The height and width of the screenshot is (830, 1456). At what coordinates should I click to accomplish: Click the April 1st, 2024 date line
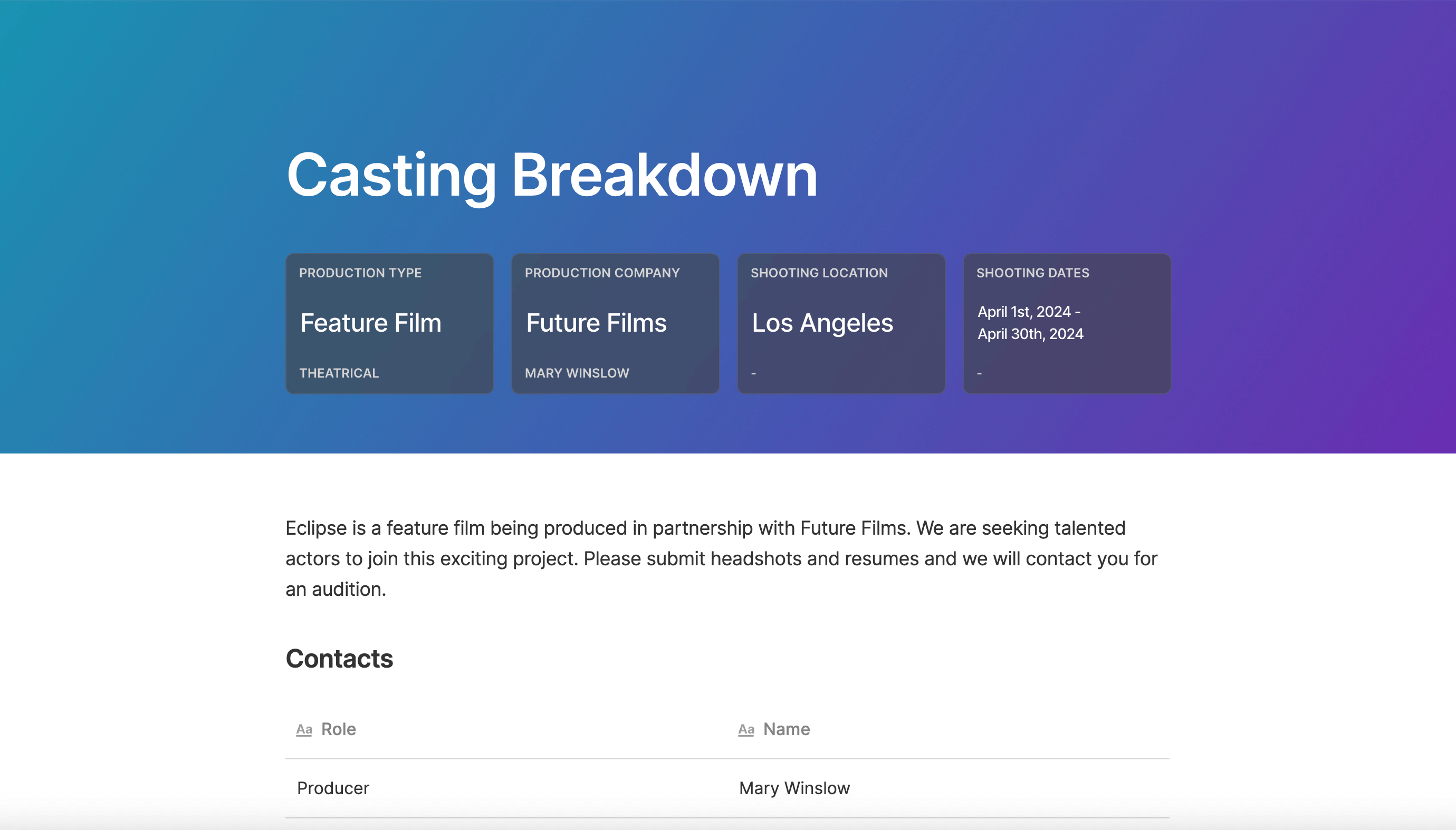coord(1029,312)
